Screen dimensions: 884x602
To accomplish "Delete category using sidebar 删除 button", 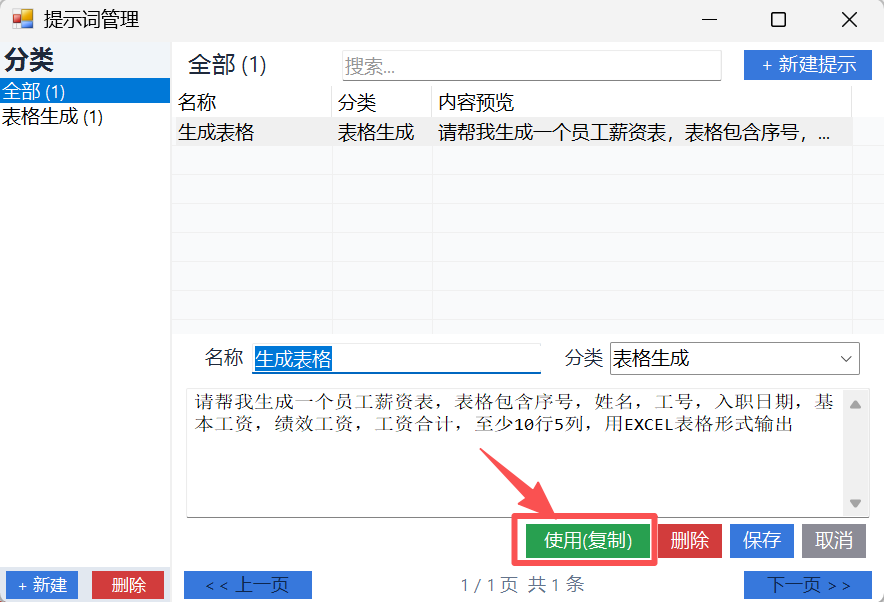I will pyautogui.click(x=128, y=585).
